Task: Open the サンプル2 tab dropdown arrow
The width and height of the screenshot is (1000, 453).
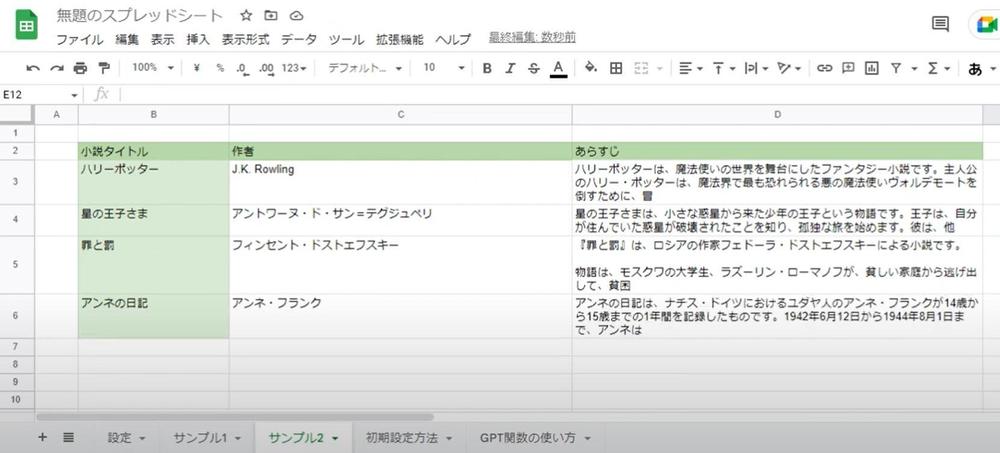Action: (334, 438)
